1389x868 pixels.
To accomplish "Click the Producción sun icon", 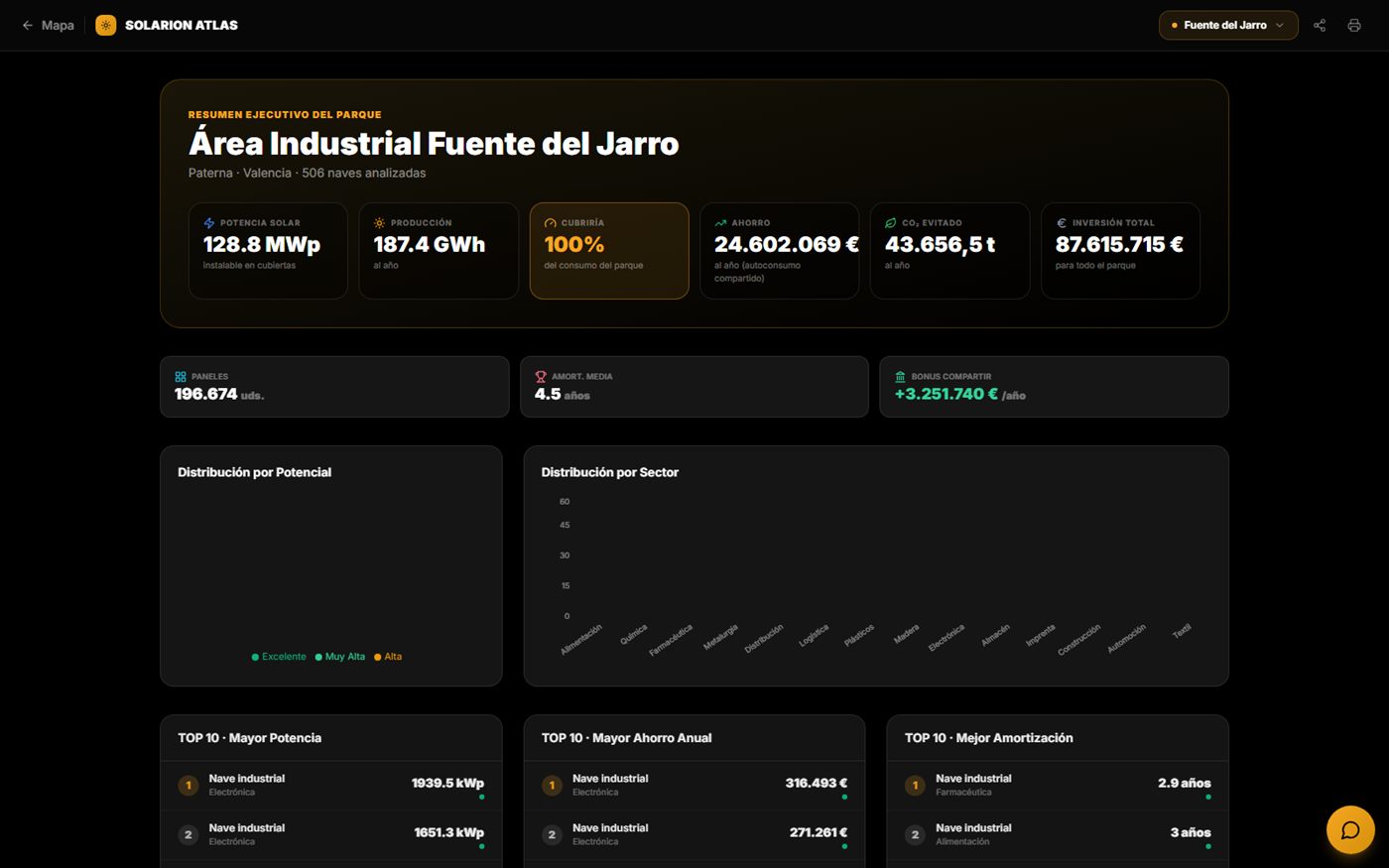I will pyautogui.click(x=379, y=223).
